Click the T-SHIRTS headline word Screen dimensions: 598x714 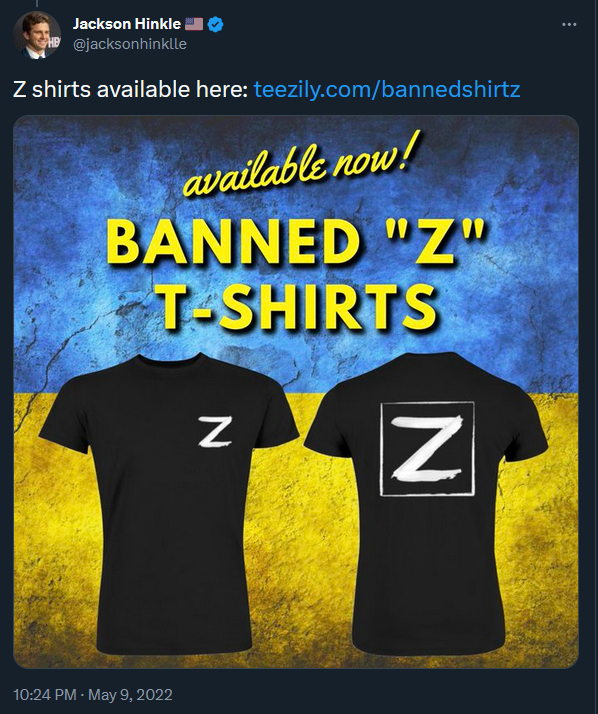(x=299, y=307)
